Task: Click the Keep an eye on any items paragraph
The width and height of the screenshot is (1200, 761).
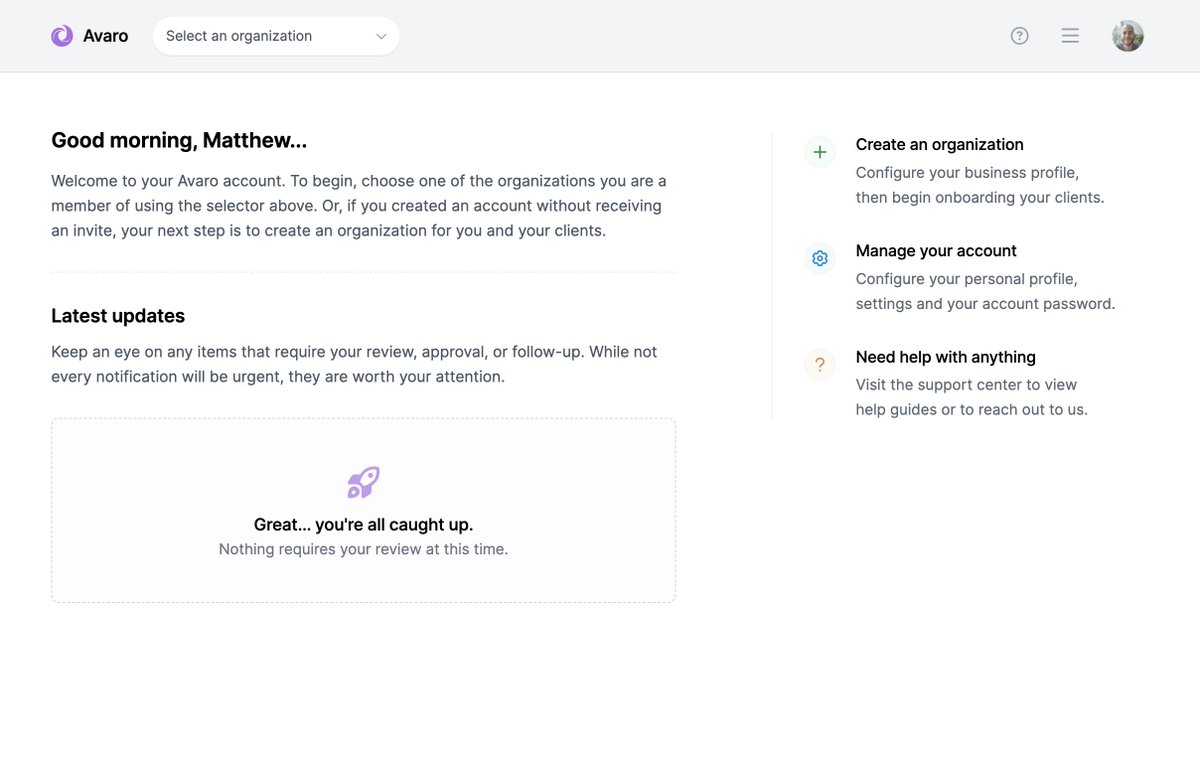Action: [x=354, y=365]
